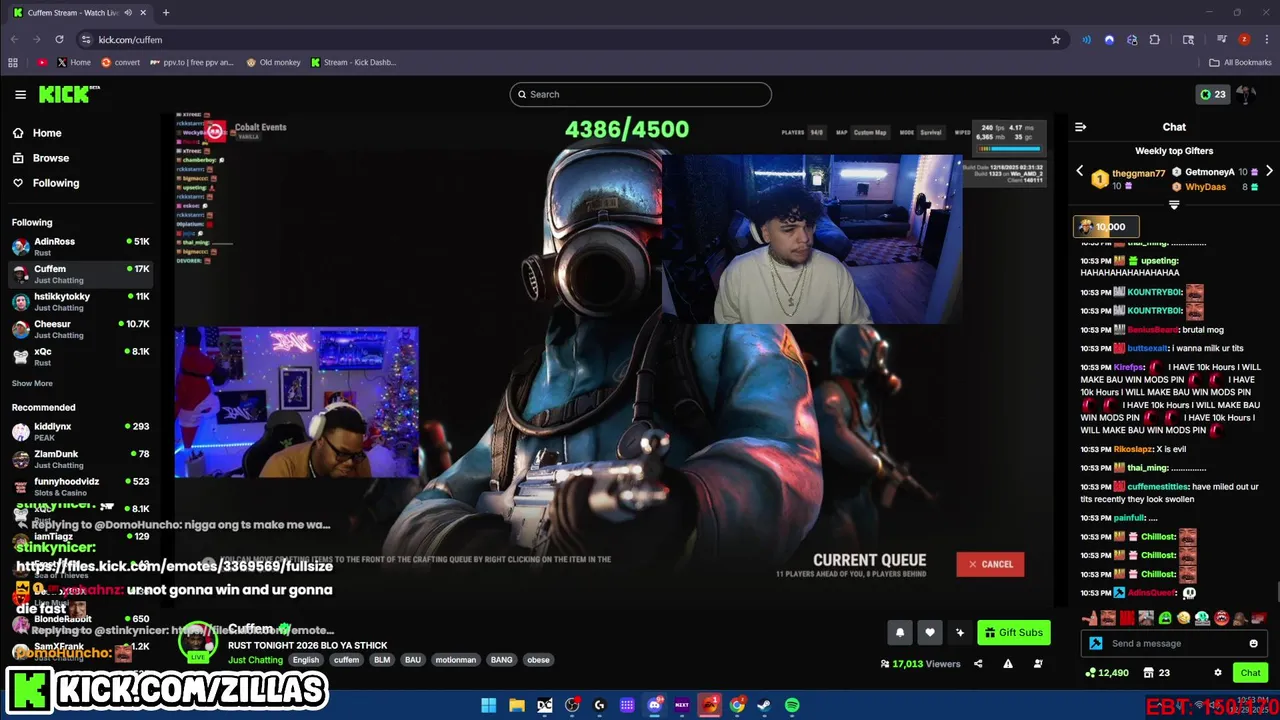Toggle follow heart button

tap(929, 632)
